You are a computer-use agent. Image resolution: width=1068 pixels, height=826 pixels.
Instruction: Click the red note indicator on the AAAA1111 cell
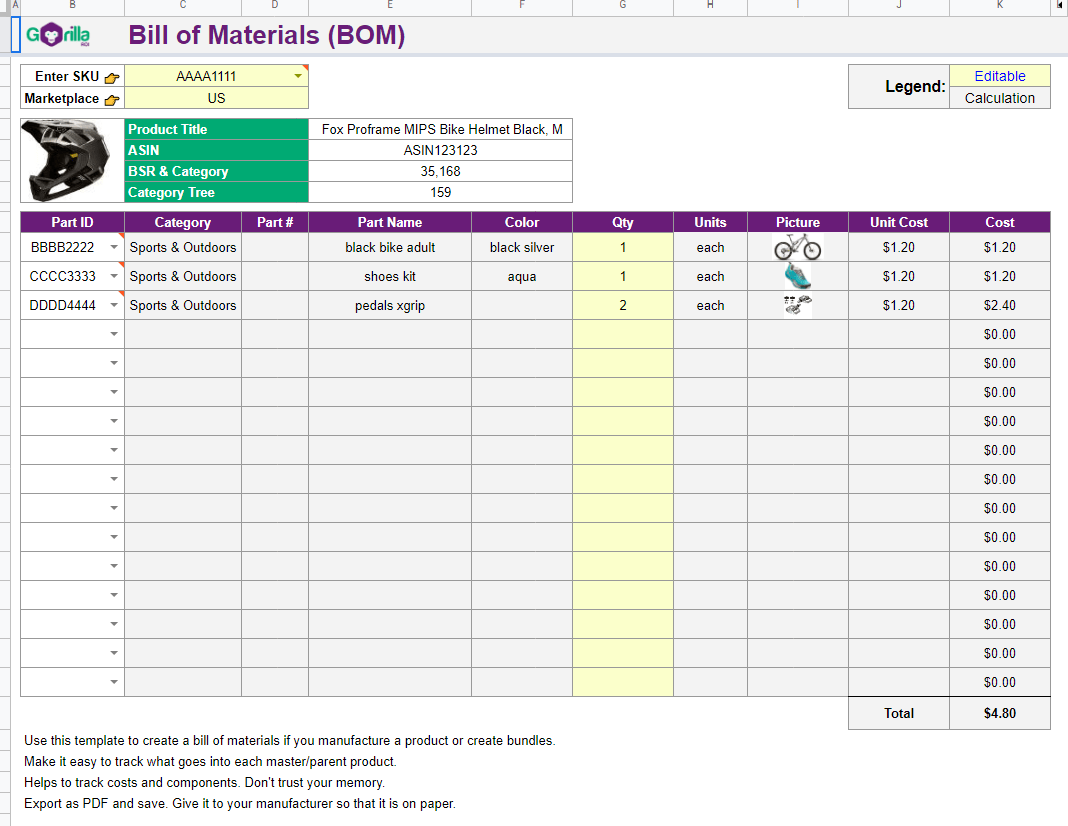pos(305,68)
